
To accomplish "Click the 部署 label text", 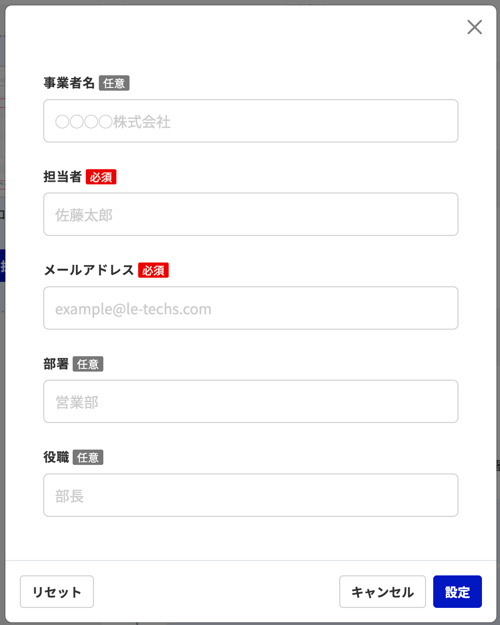I will click(56, 364).
